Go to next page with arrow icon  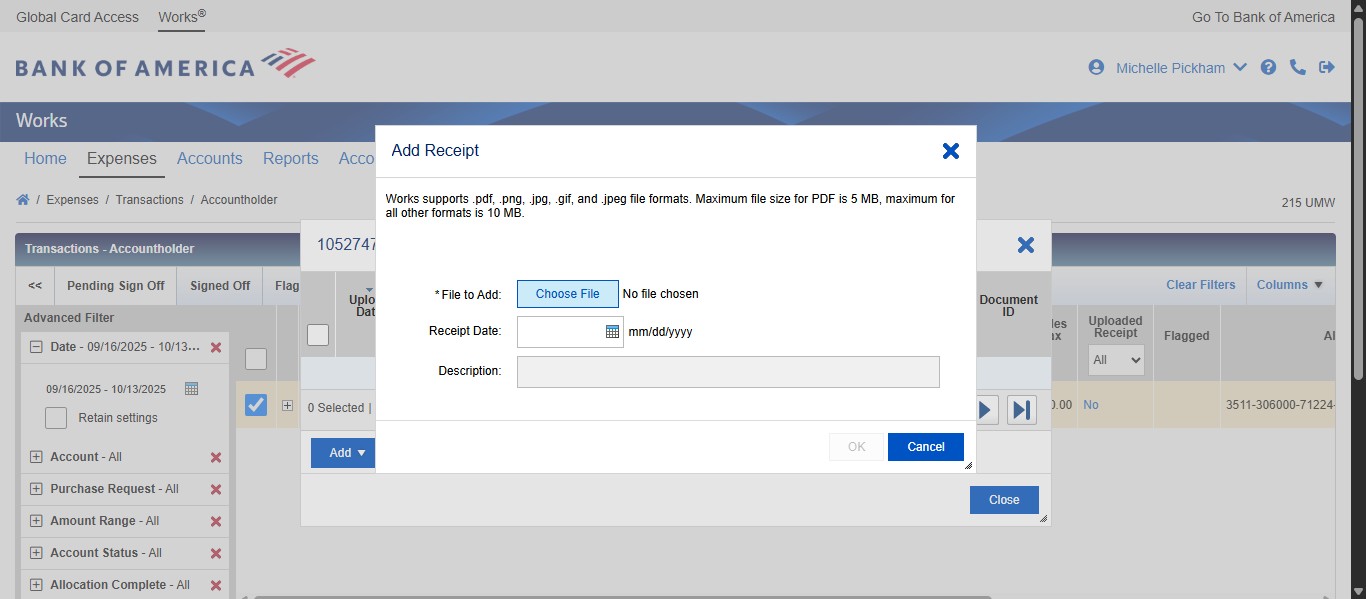(985, 409)
